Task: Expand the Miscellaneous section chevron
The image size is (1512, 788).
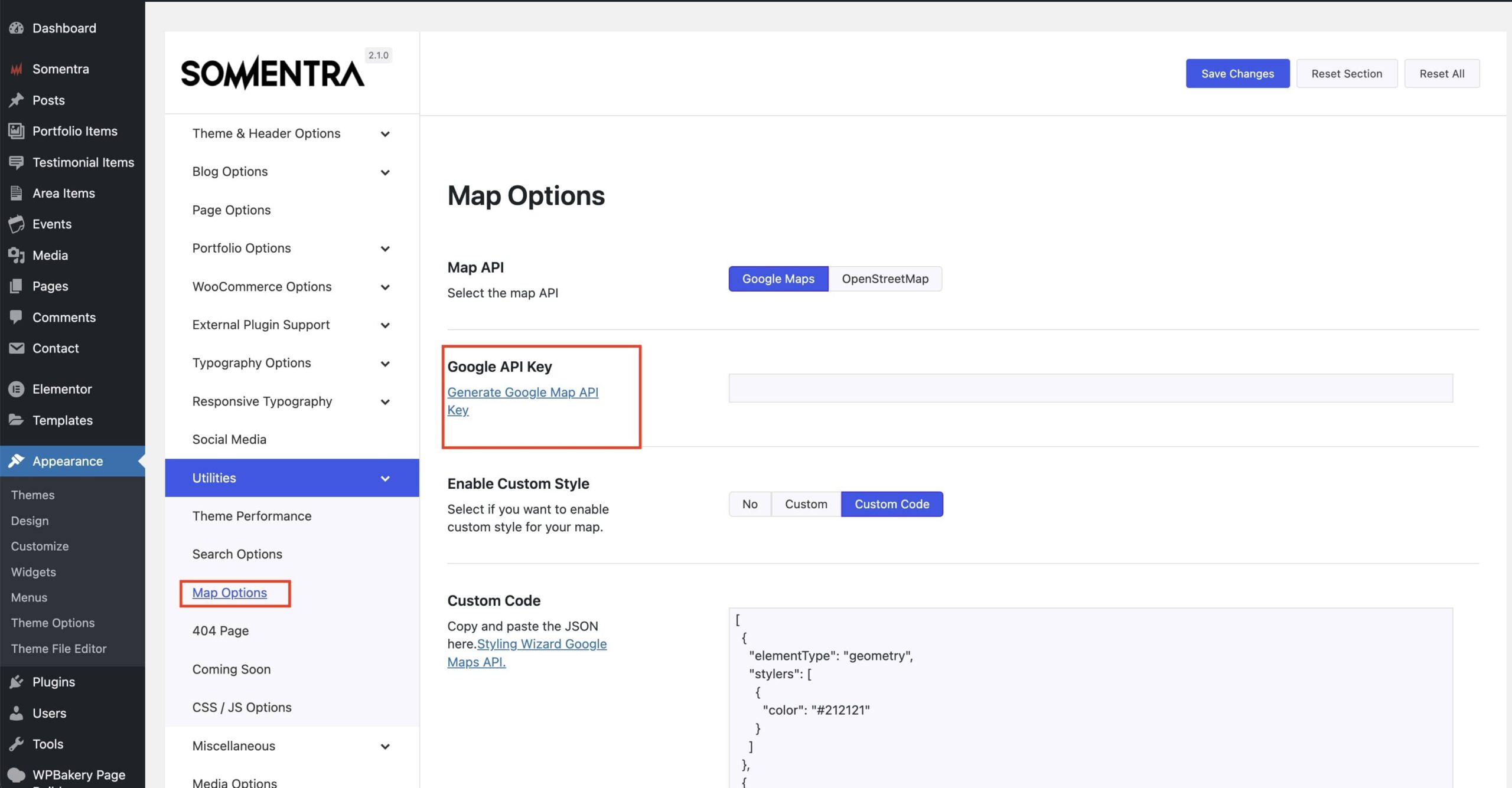Action: pyautogui.click(x=385, y=746)
